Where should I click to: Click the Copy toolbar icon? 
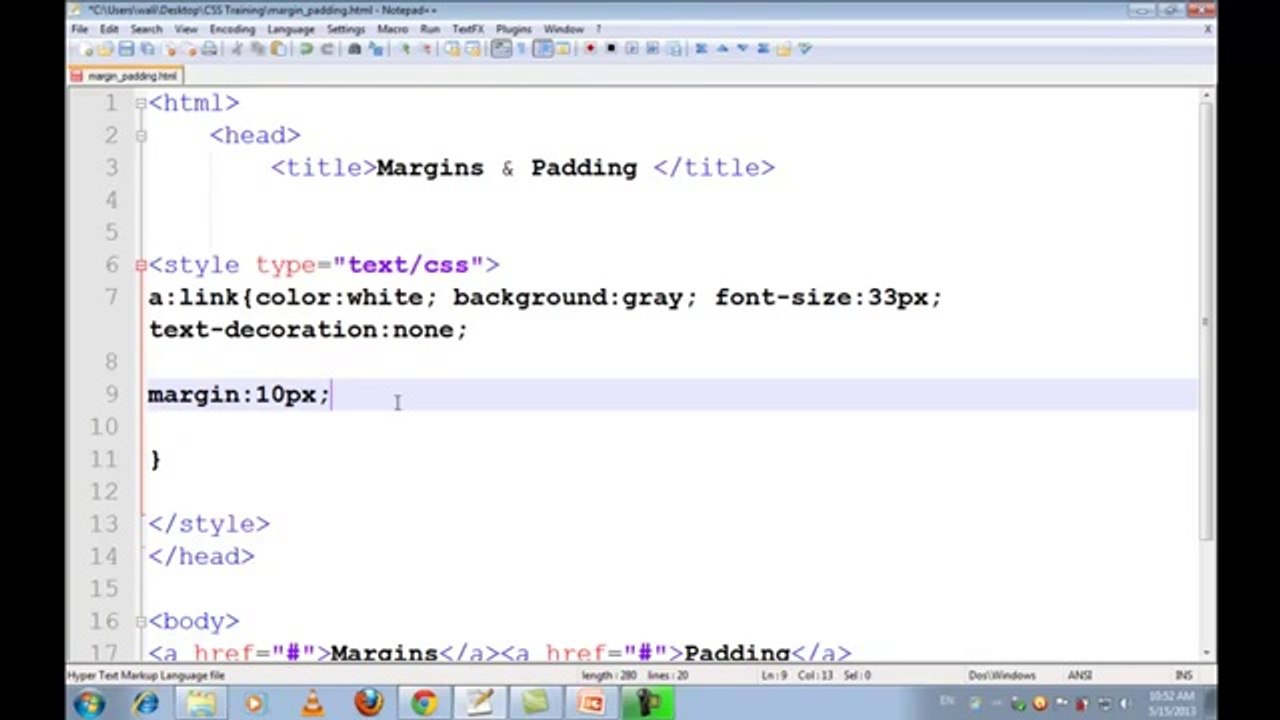pos(257,48)
